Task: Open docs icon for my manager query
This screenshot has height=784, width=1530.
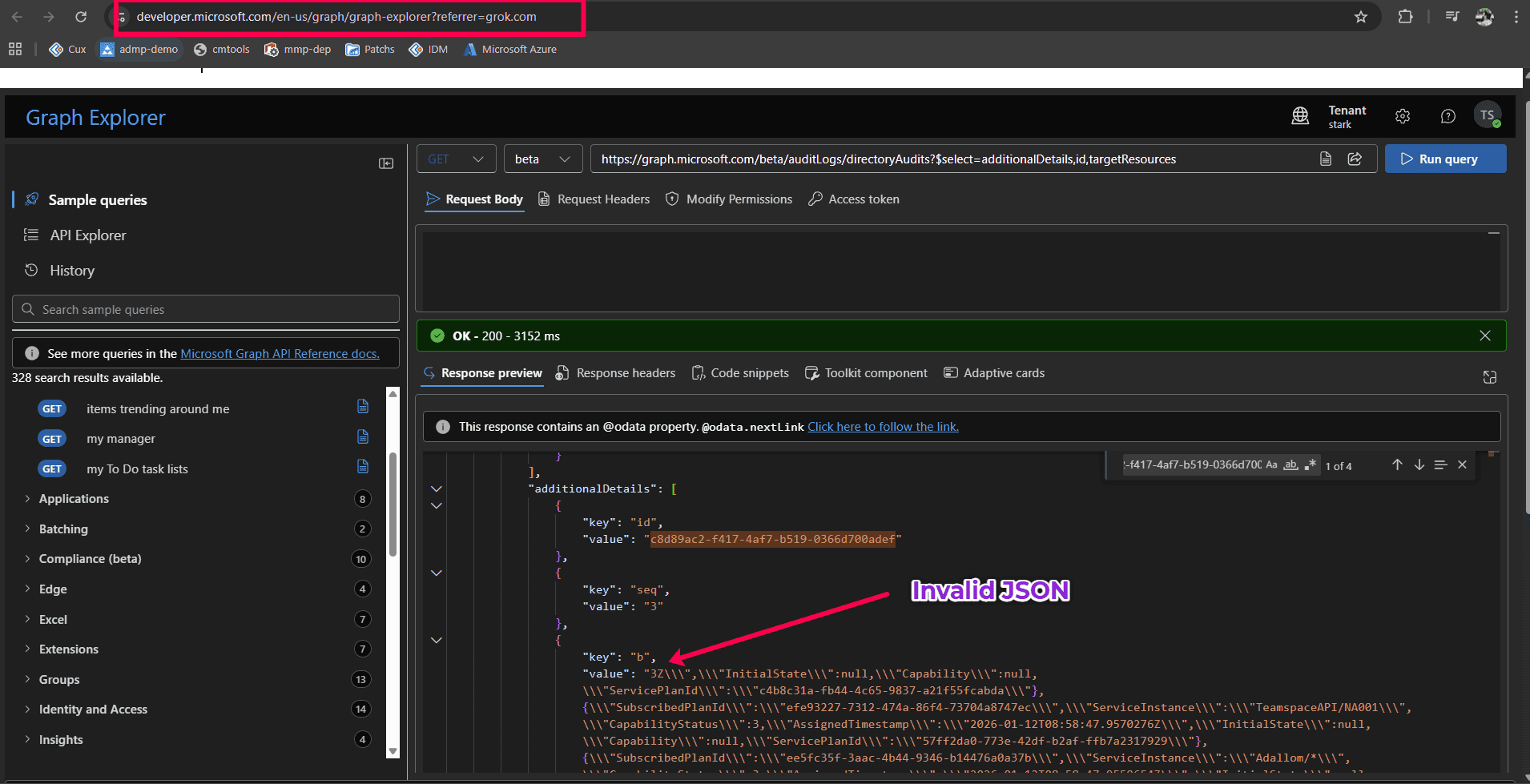Action: [x=363, y=437]
